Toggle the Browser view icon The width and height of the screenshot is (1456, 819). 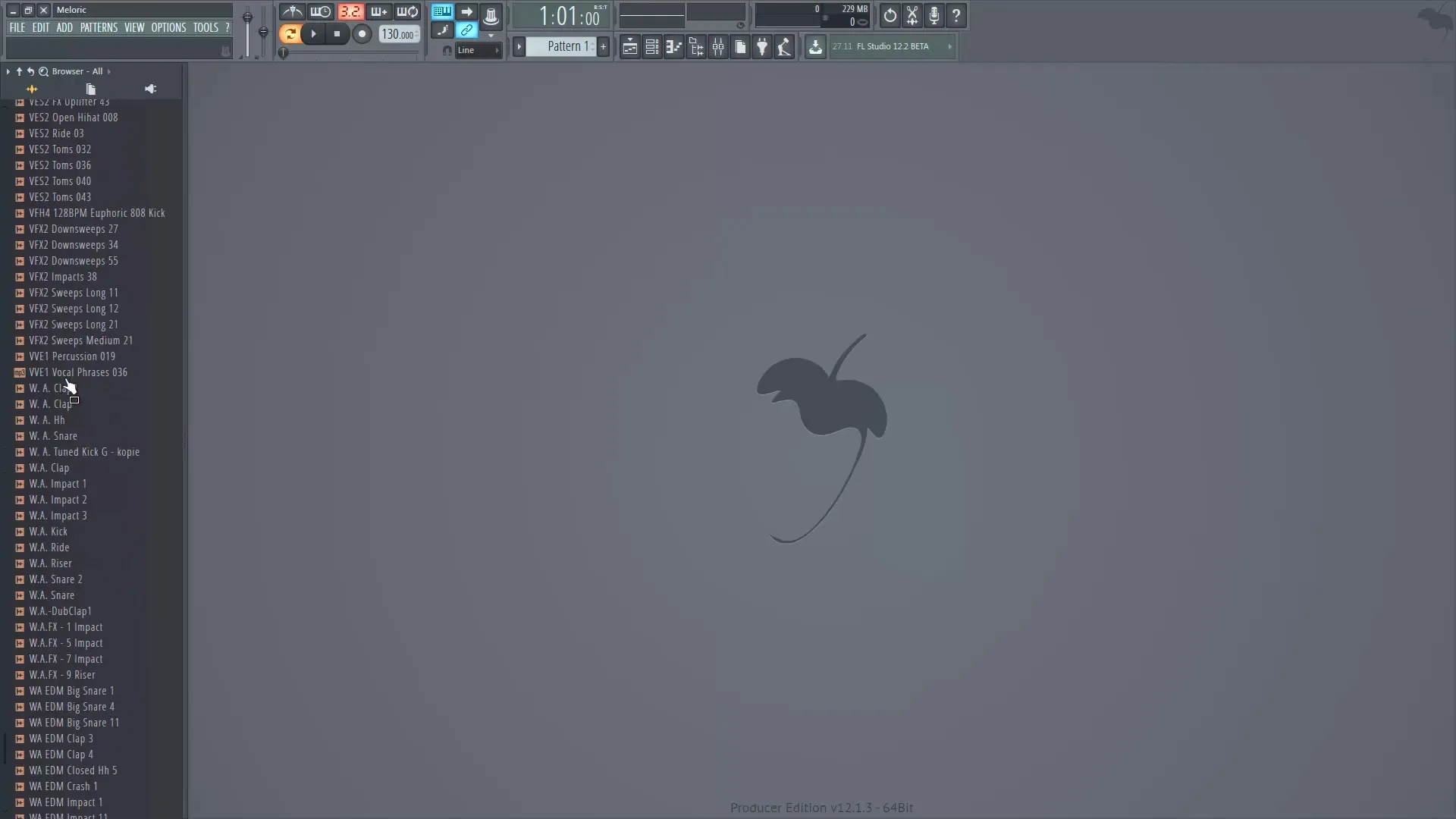point(696,47)
